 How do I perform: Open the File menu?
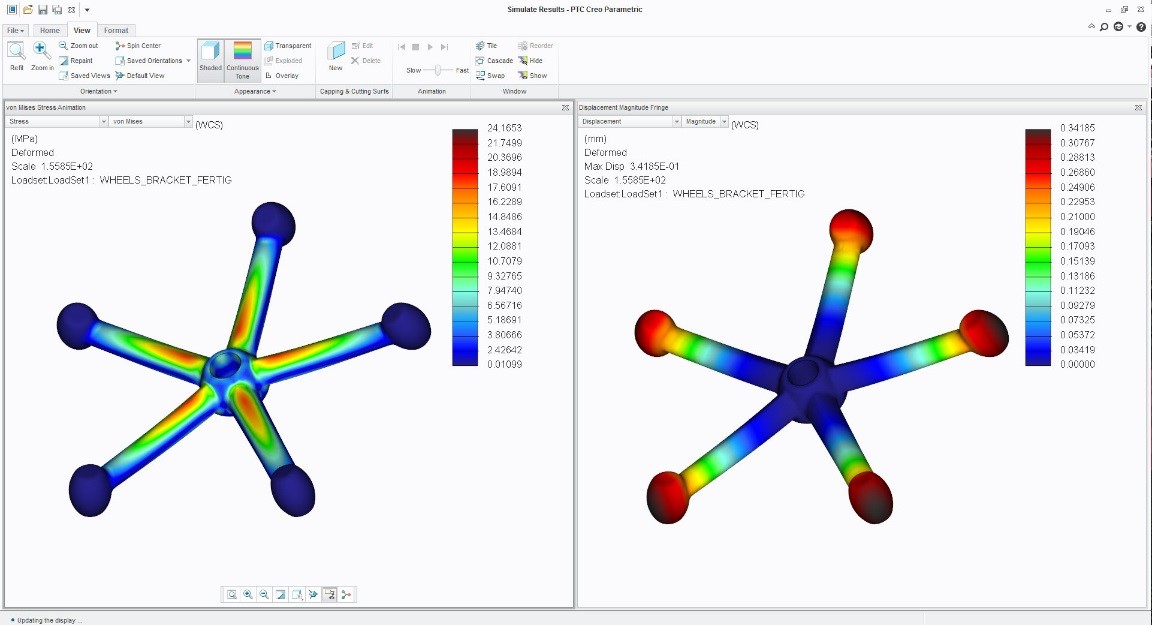14,30
